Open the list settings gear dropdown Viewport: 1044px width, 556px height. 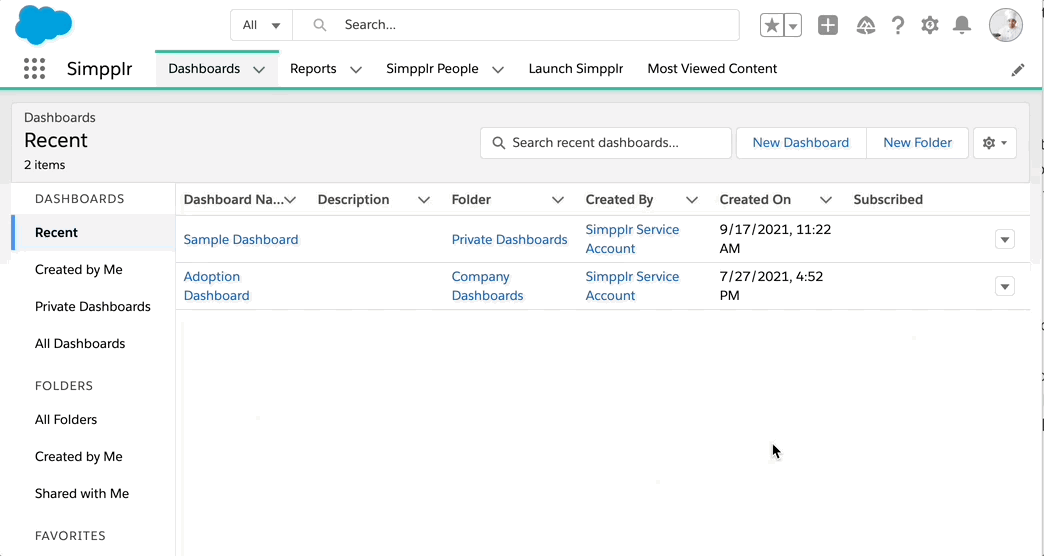point(995,142)
